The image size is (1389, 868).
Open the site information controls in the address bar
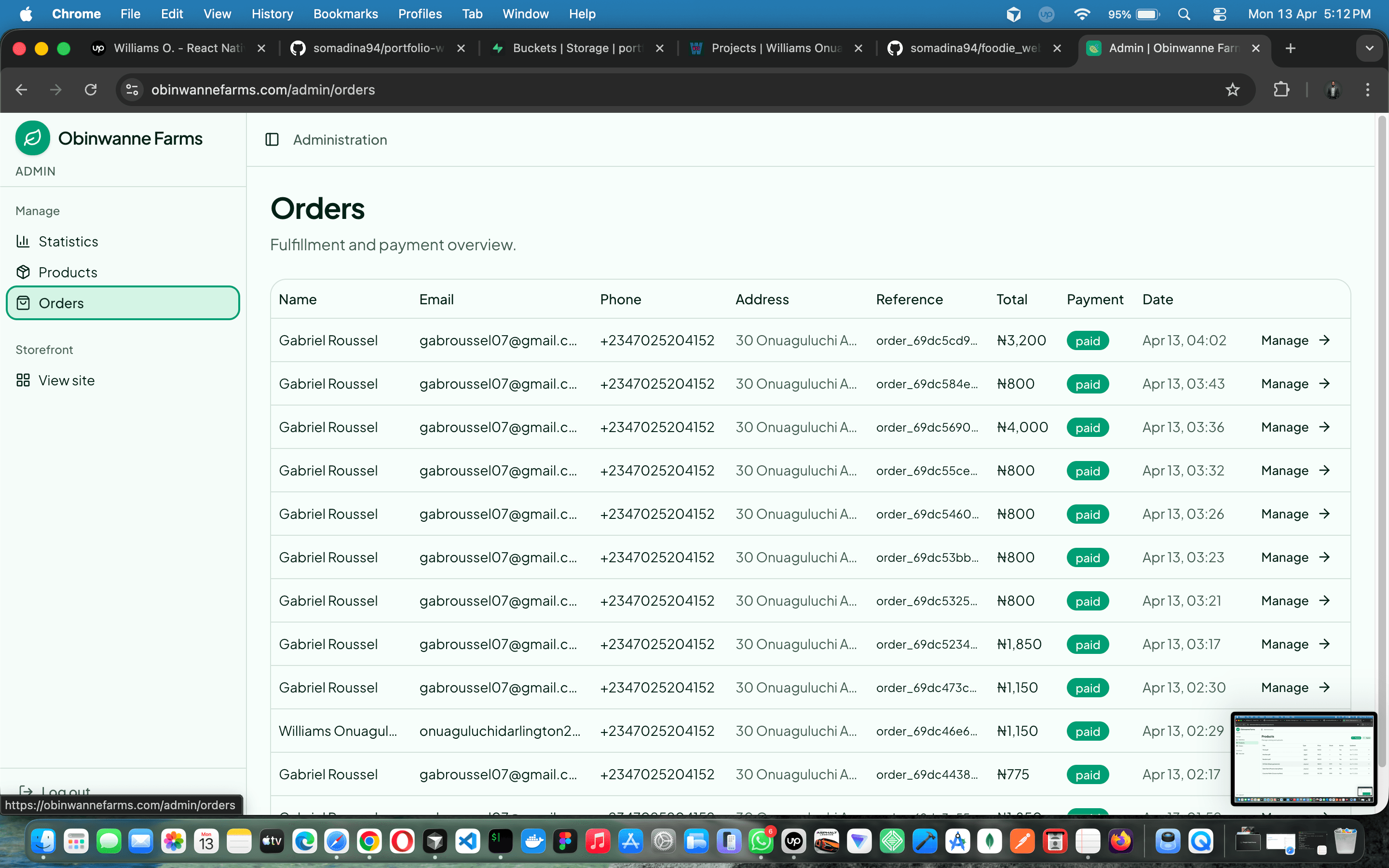132,90
